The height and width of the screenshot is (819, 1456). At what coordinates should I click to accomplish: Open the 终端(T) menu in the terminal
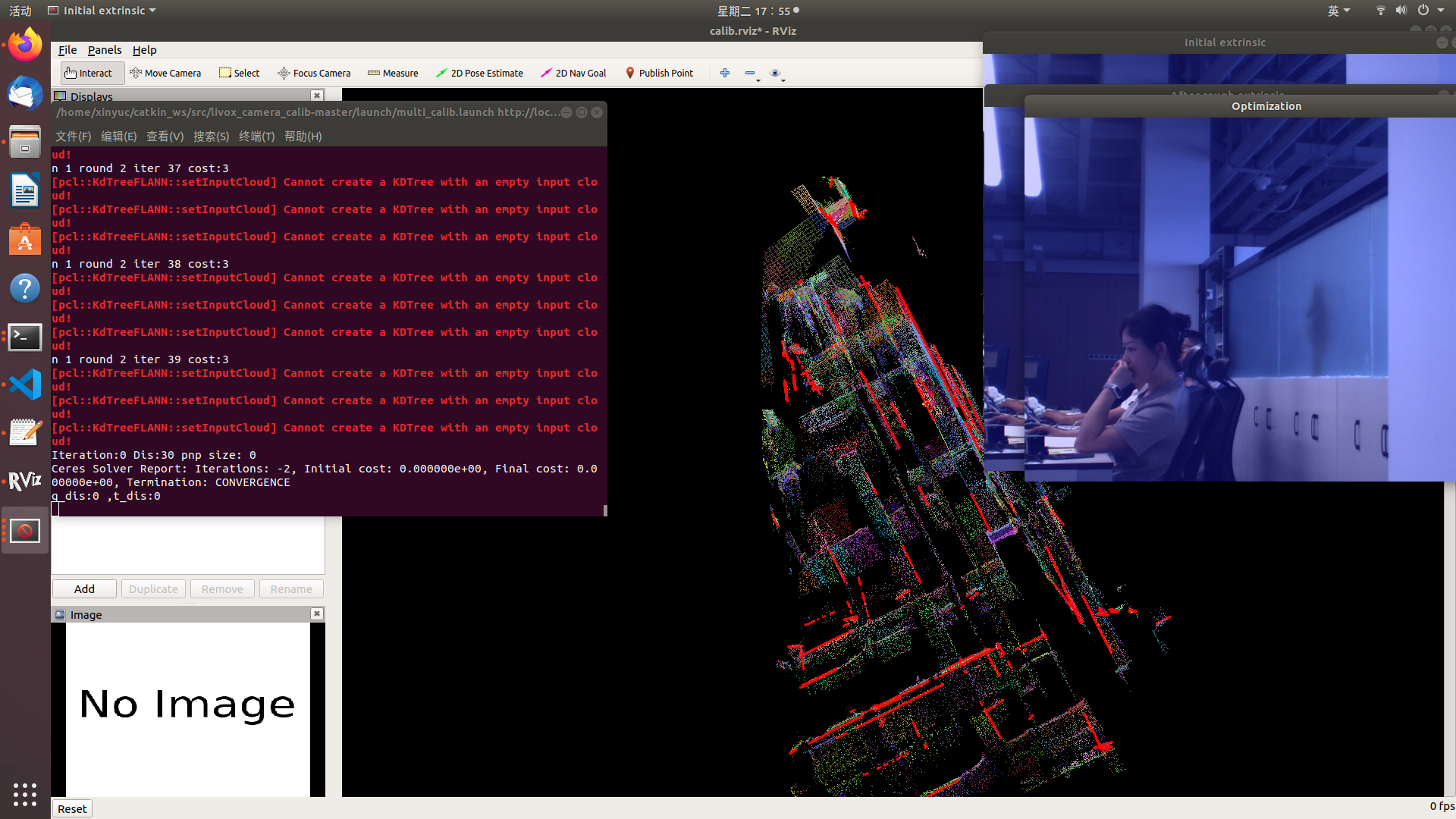pyautogui.click(x=256, y=136)
